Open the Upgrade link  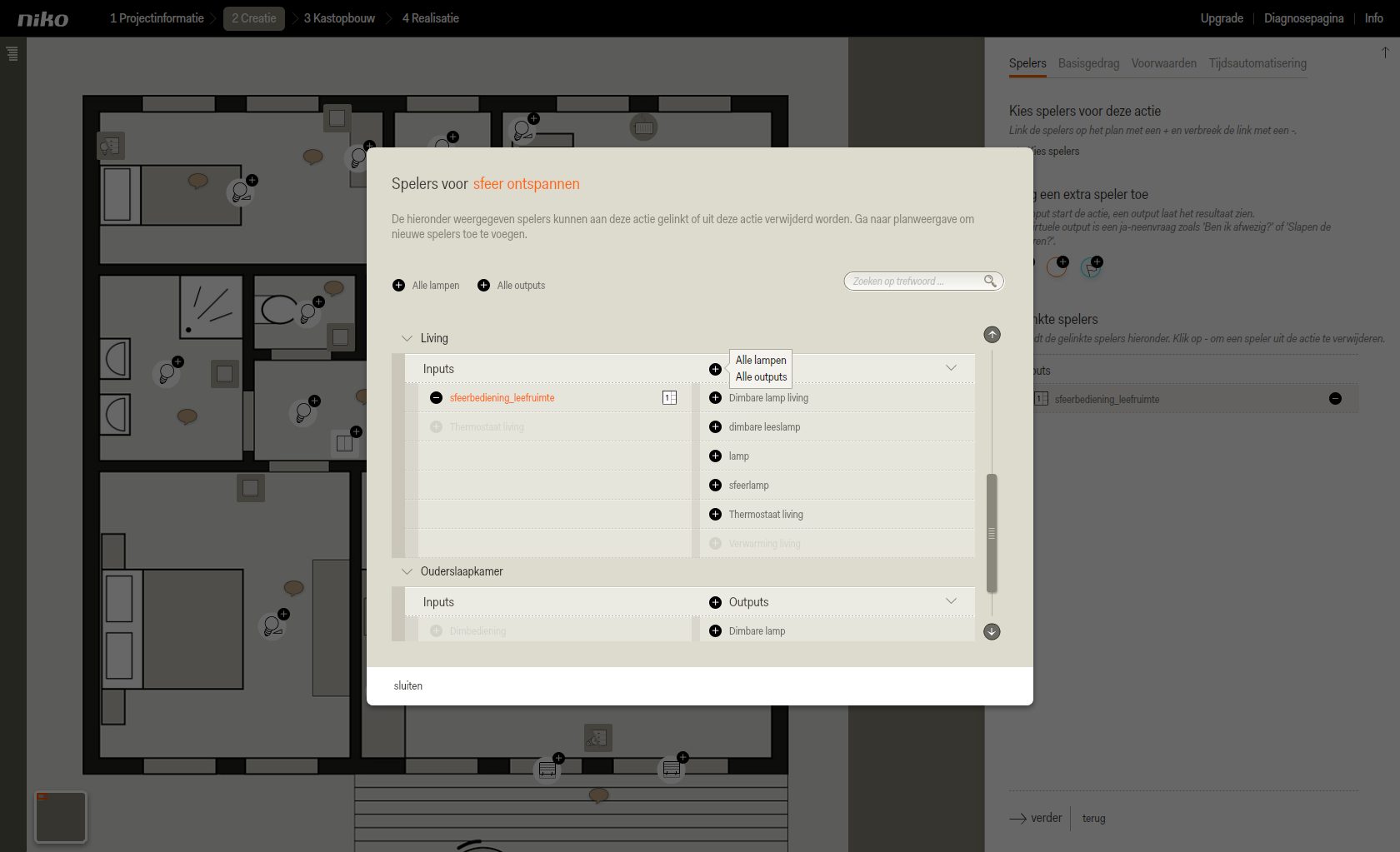(x=1222, y=18)
